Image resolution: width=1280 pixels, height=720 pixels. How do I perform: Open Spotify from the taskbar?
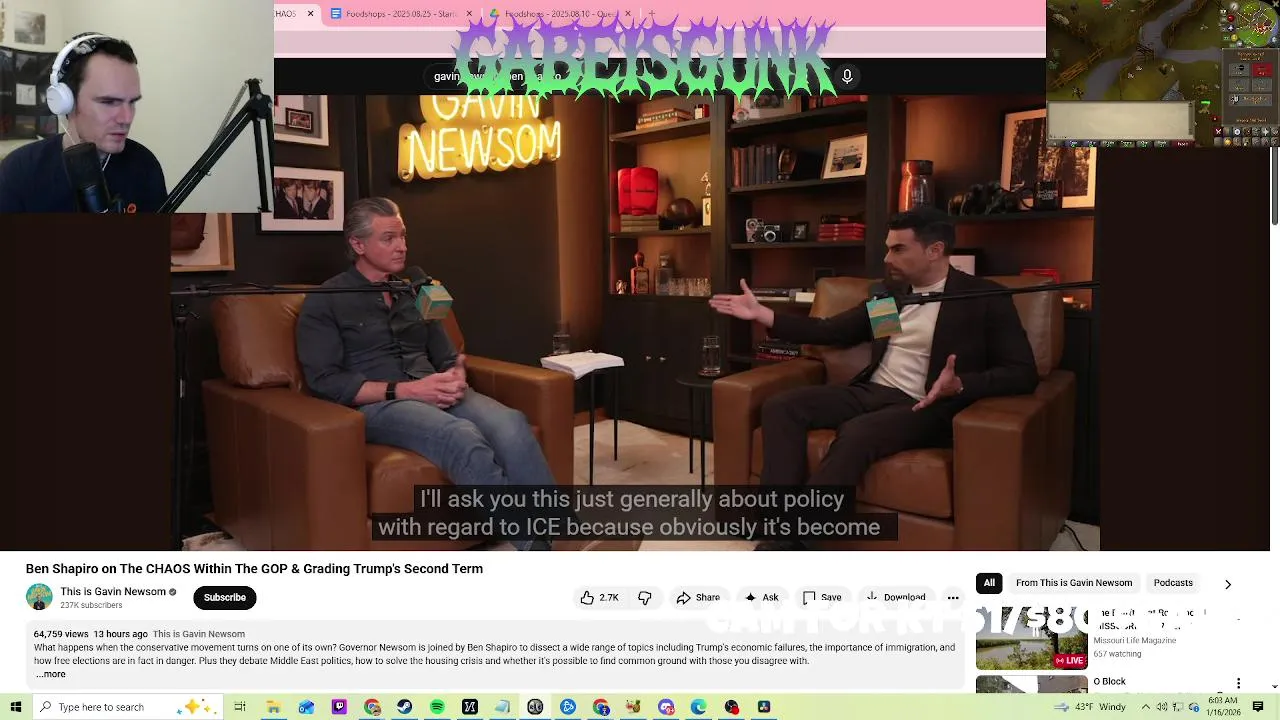point(437,707)
